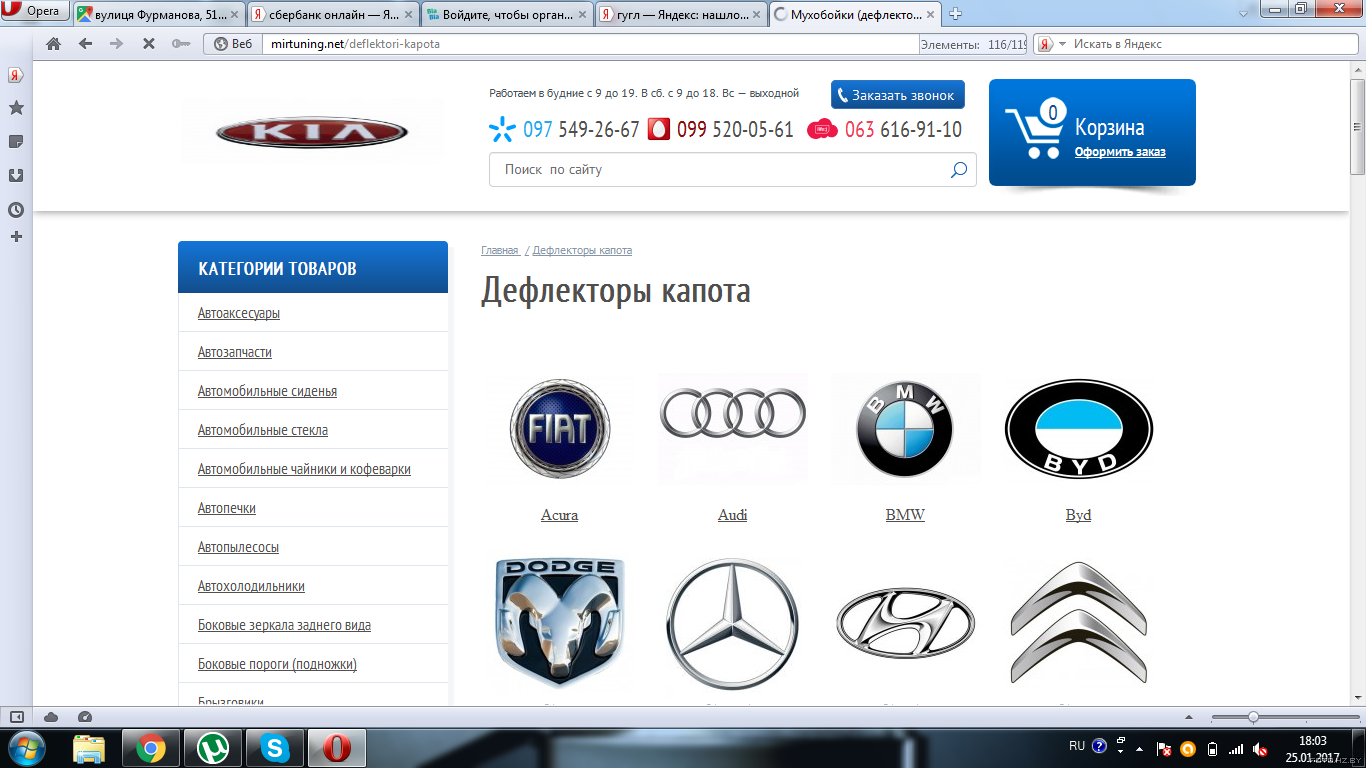Open the Автохолодильники category
The width and height of the screenshot is (1366, 768).
(x=251, y=586)
